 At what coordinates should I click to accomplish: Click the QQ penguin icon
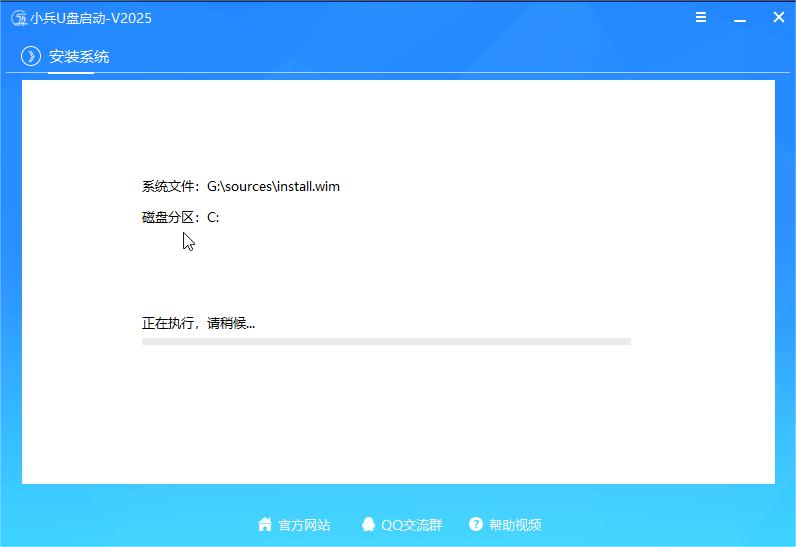pyautogui.click(x=368, y=524)
